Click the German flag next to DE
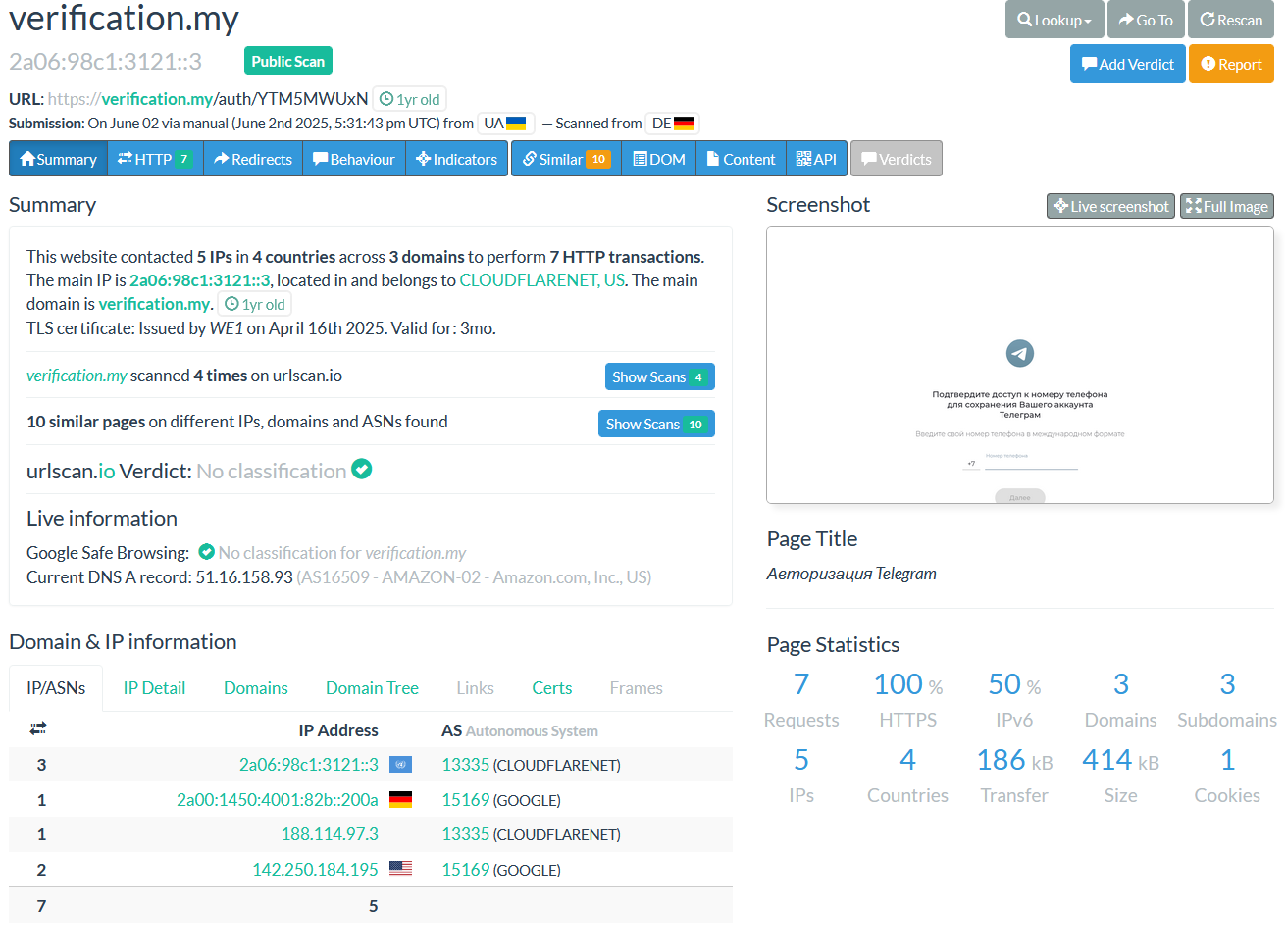Image resolution: width=1285 pixels, height=952 pixels. [684, 124]
